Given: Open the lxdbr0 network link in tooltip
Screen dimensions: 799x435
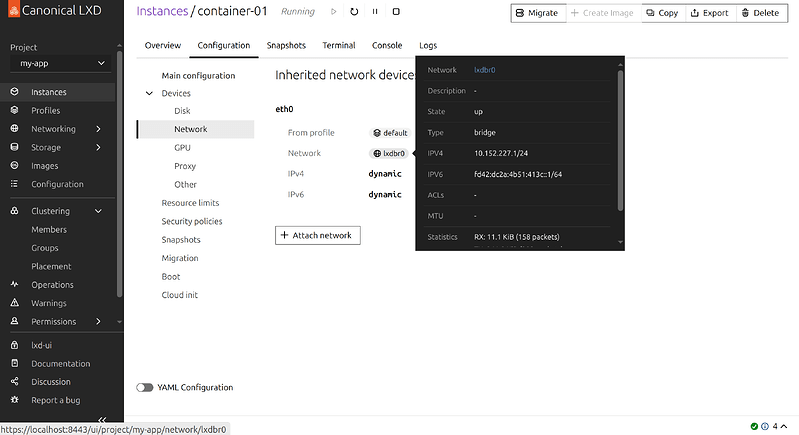Looking at the screenshot, I should click(484, 70).
